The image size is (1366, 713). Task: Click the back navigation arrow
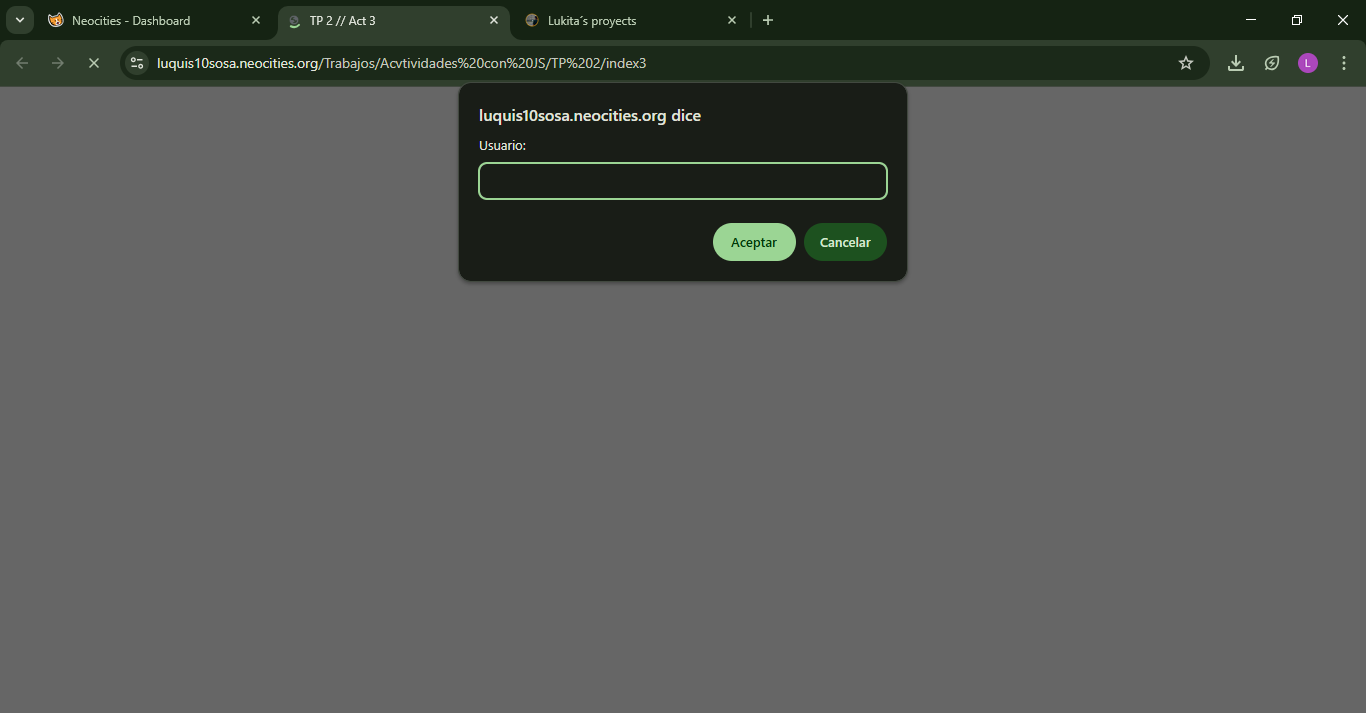(22, 63)
